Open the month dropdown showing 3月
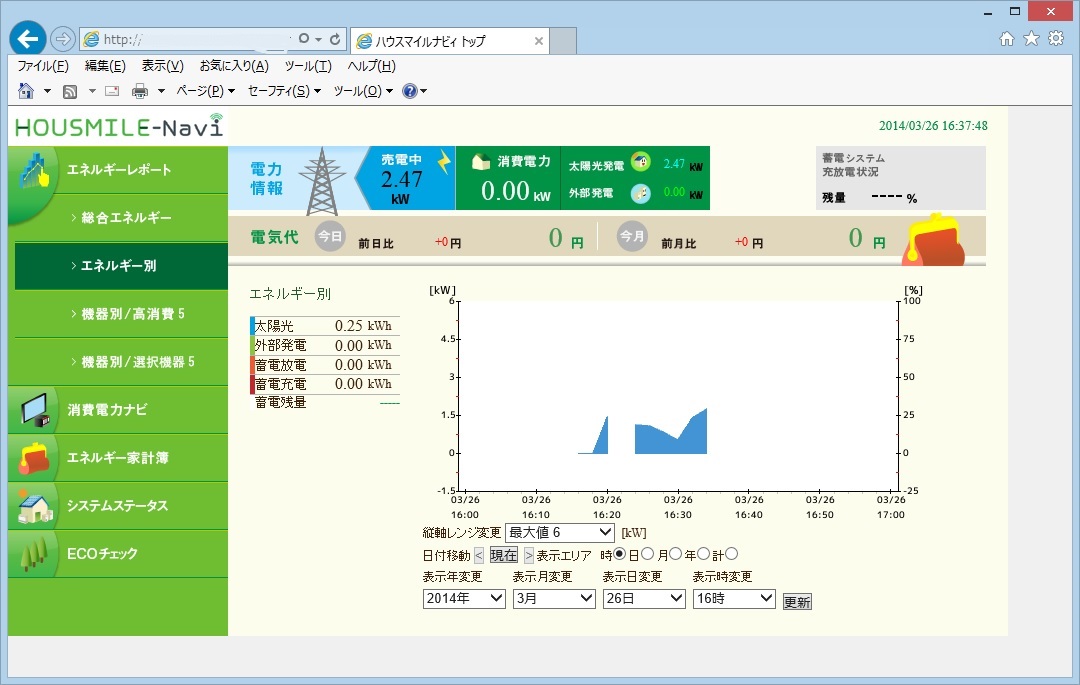1080x685 pixels. pyautogui.click(x=554, y=599)
